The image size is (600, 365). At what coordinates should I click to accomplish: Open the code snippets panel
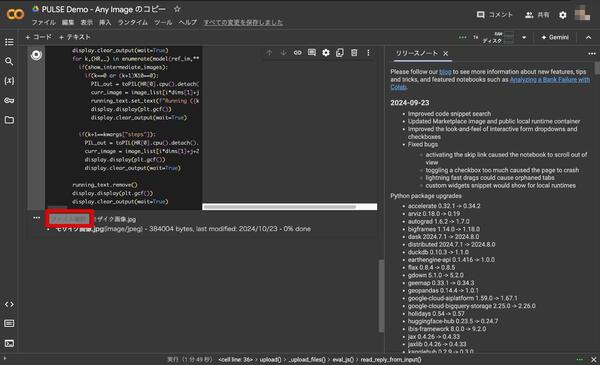click(9, 304)
